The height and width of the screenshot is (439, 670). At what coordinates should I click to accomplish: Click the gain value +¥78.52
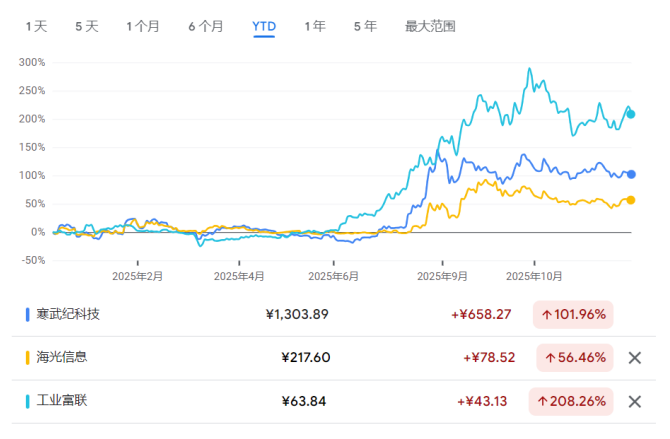point(489,357)
